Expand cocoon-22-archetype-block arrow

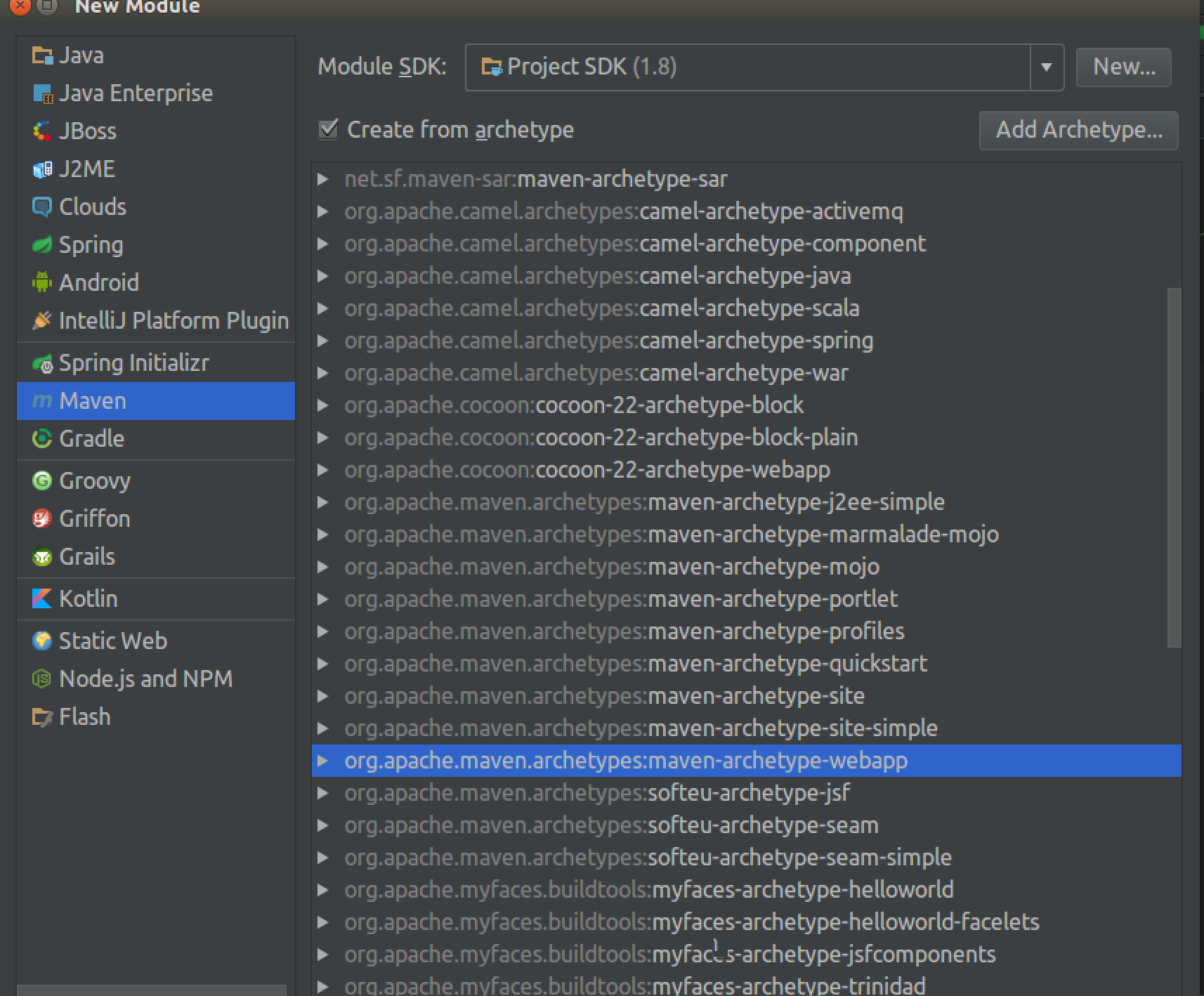(x=323, y=405)
